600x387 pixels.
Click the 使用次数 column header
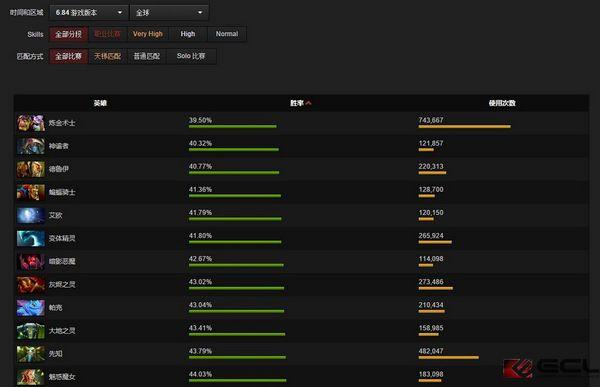pos(502,103)
